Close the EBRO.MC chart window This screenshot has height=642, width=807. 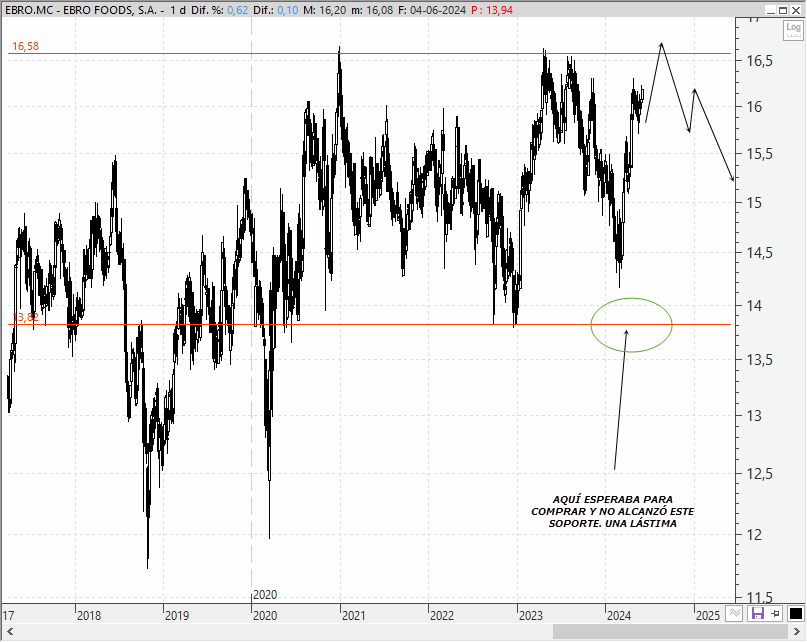click(796, 10)
